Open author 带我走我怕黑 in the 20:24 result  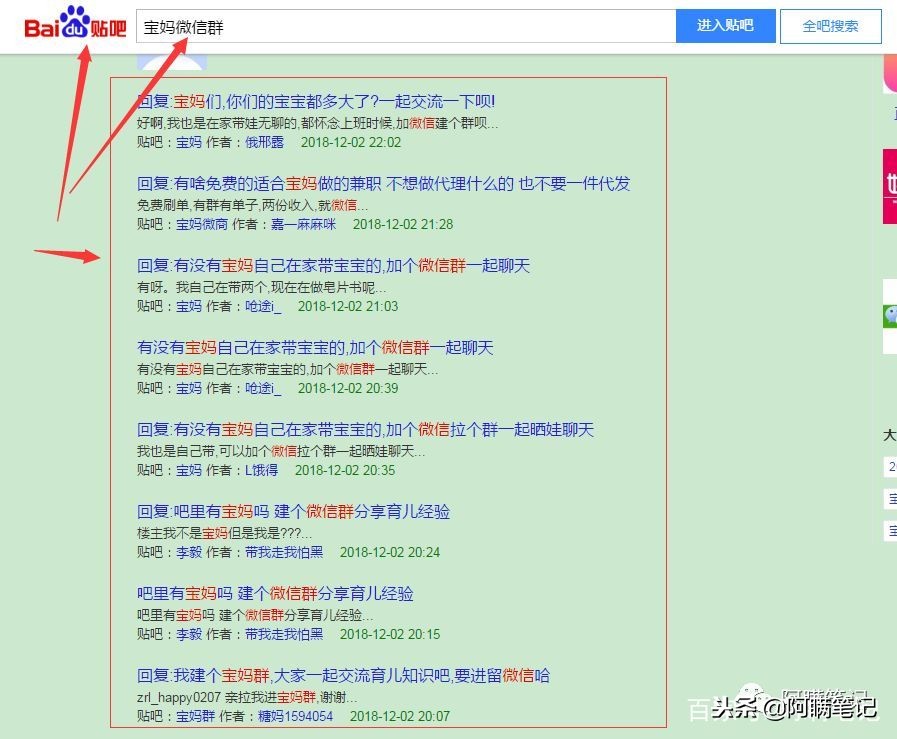[x=284, y=552]
